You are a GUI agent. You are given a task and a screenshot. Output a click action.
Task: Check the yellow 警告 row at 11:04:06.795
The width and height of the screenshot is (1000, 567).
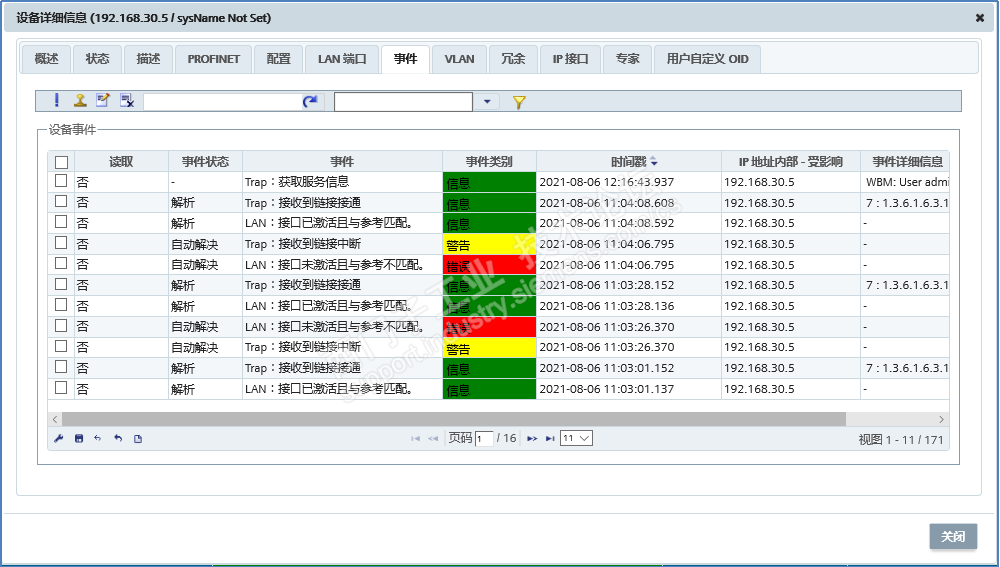coord(61,243)
